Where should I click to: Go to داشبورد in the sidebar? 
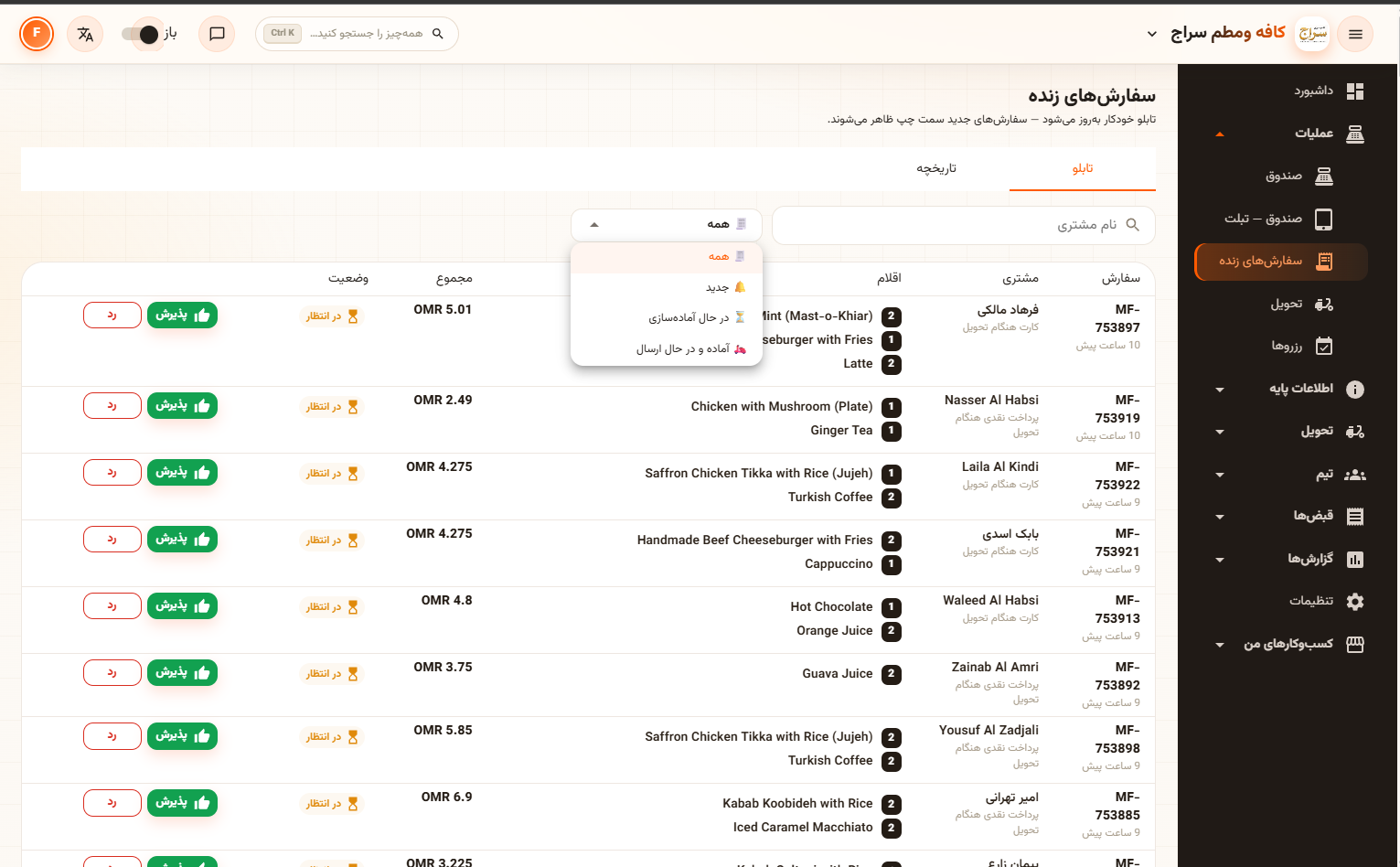1280,91
